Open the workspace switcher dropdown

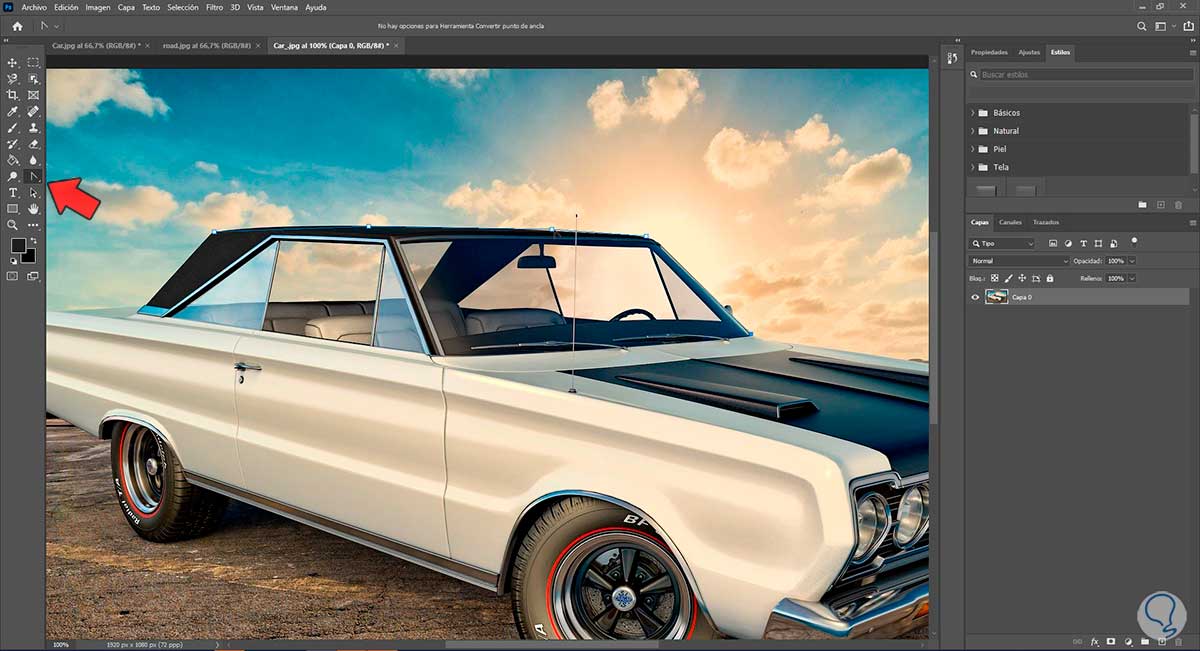pyautogui.click(x=1163, y=26)
